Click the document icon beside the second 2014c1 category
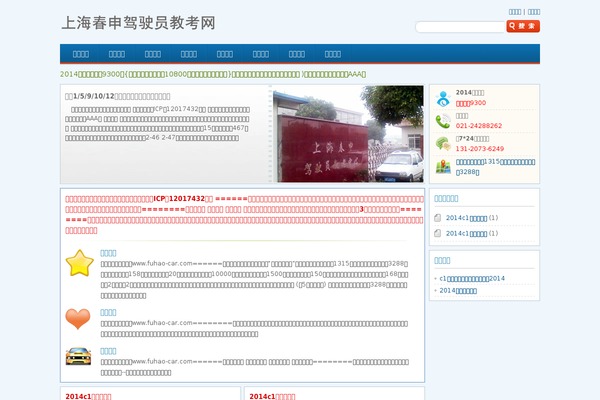 [437, 233]
